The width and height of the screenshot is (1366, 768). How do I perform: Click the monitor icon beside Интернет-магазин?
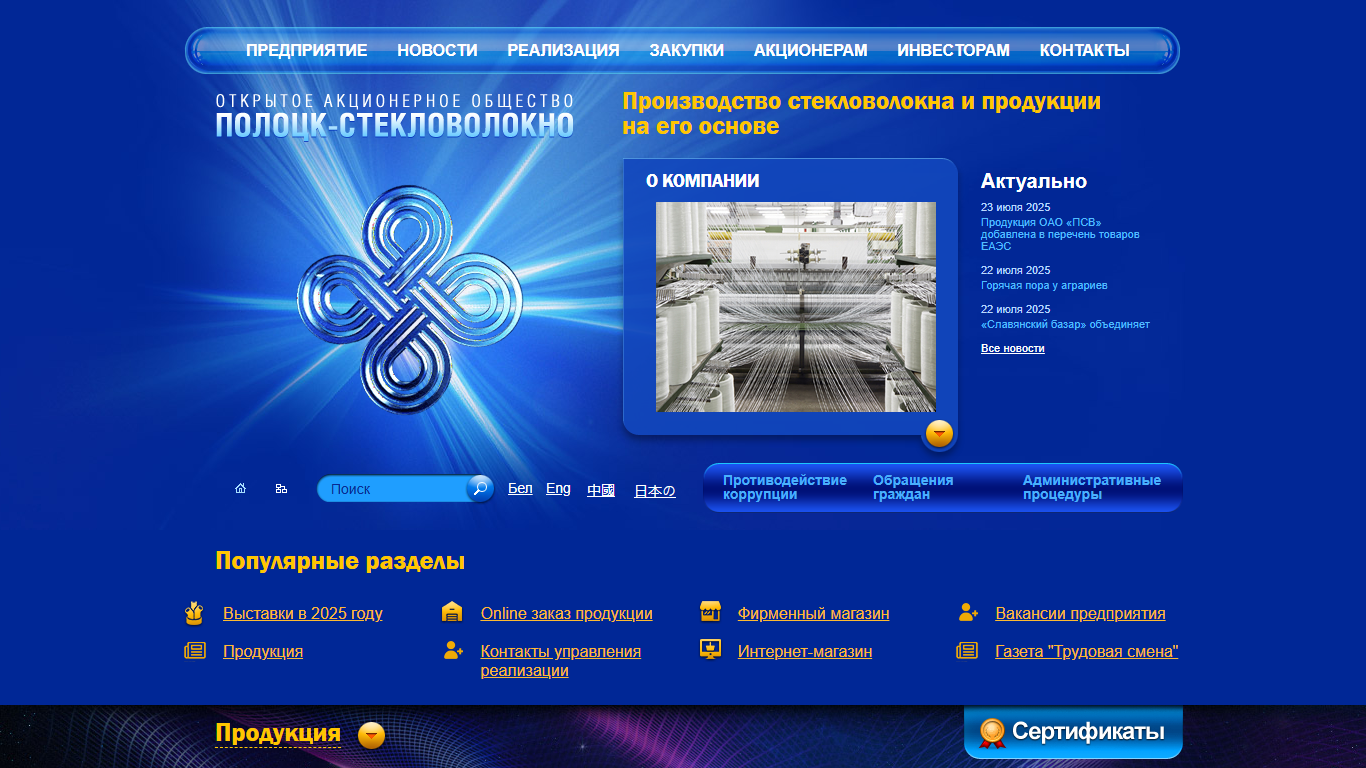point(710,650)
